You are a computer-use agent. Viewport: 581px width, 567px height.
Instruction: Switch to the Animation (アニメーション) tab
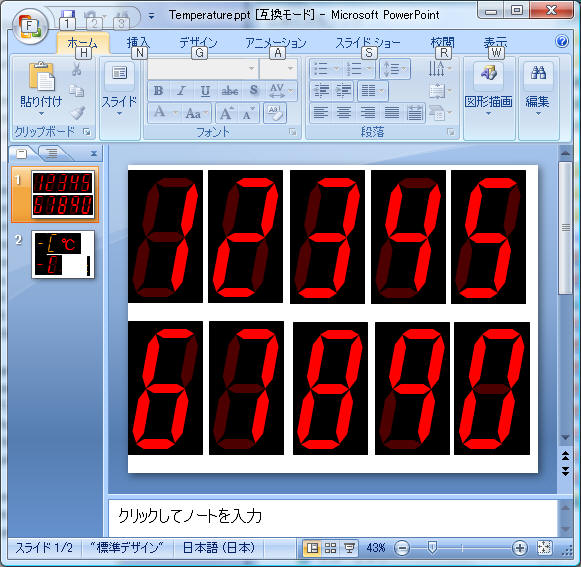(x=276, y=43)
